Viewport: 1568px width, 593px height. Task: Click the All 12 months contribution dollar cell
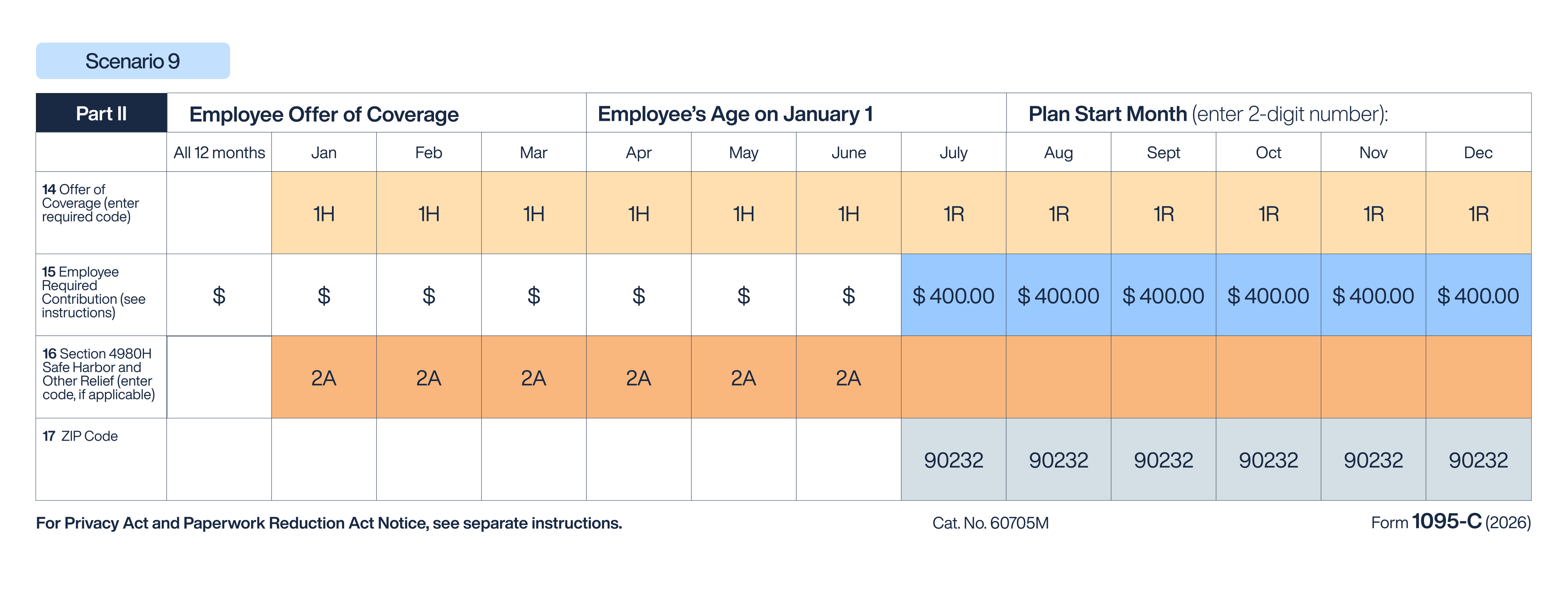click(219, 295)
